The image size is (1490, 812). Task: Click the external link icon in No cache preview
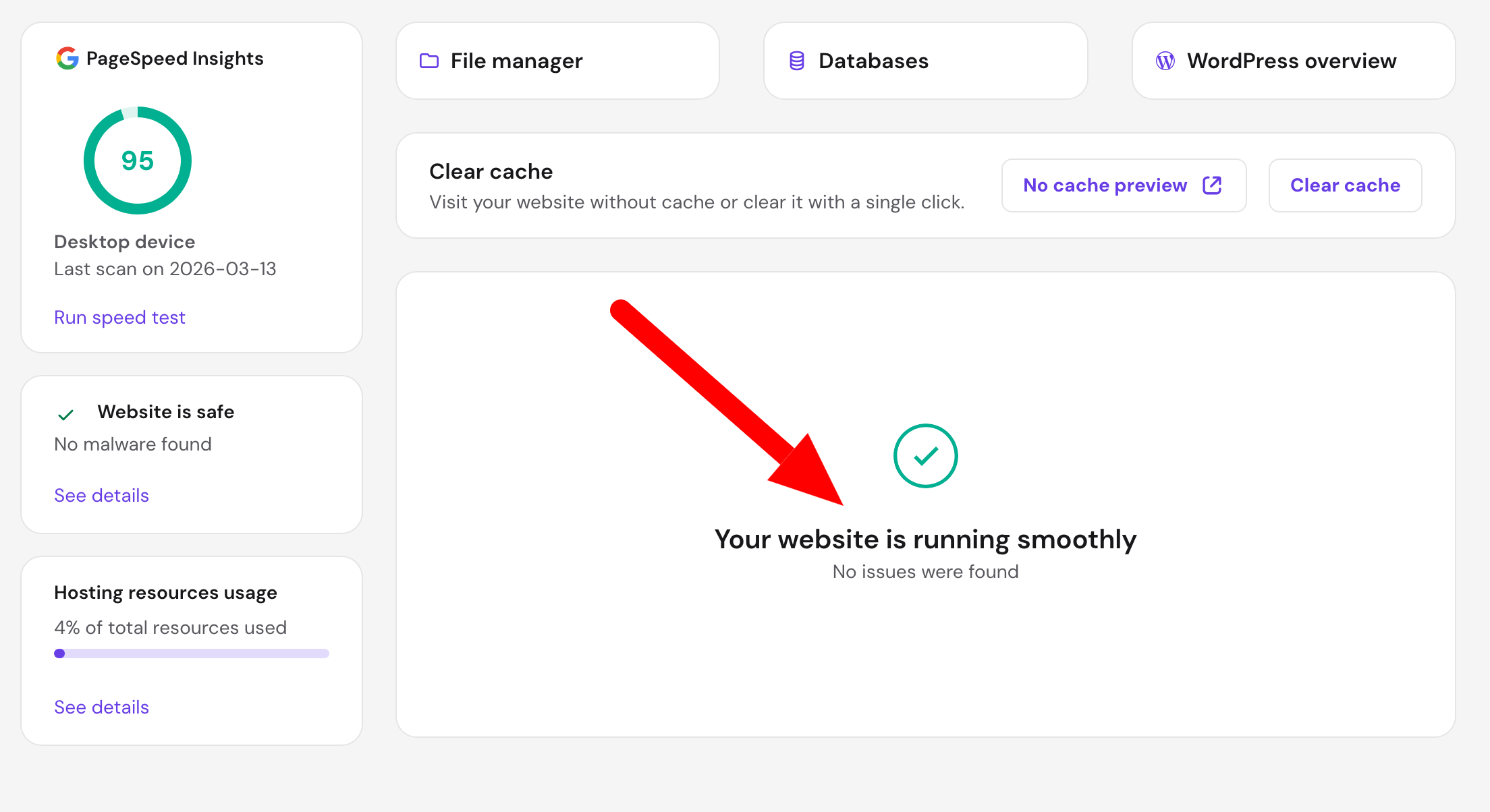1212,185
